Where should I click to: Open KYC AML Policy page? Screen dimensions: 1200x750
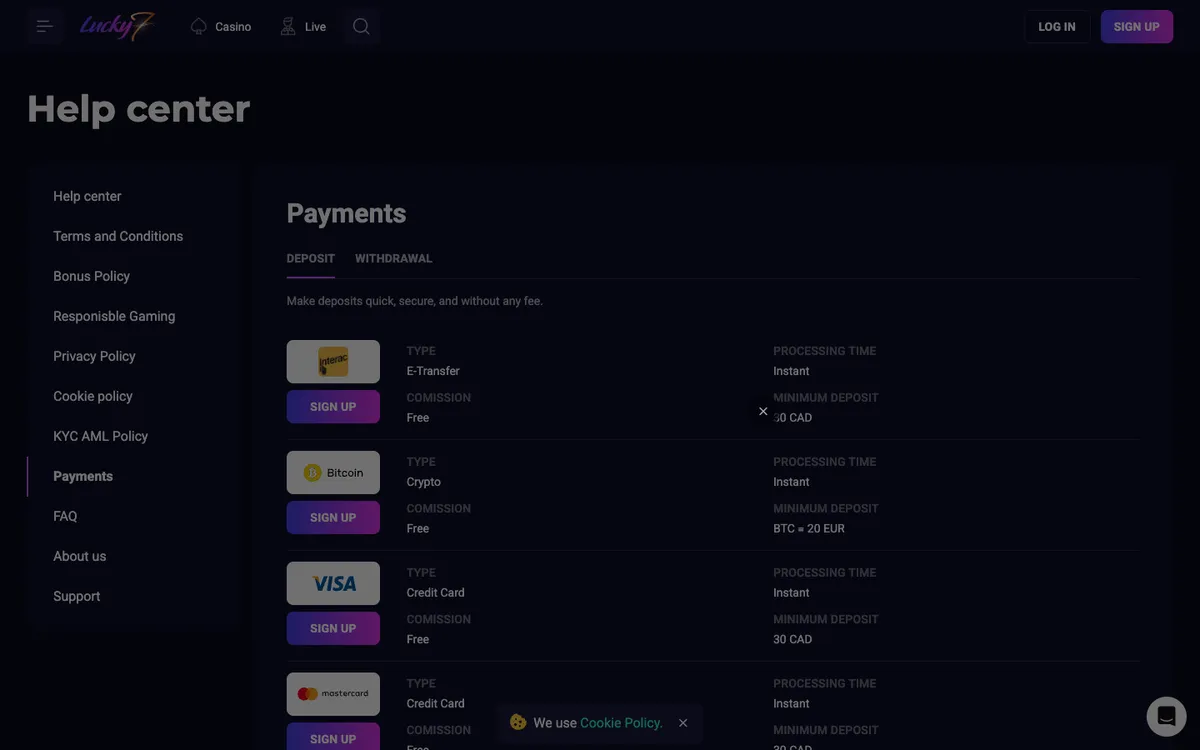100,436
